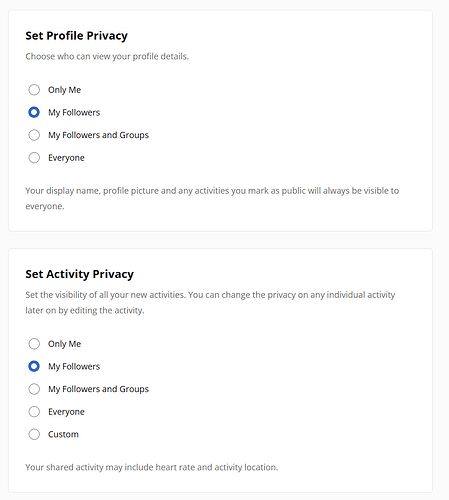Click the 'Custom' label text

click(x=63, y=434)
